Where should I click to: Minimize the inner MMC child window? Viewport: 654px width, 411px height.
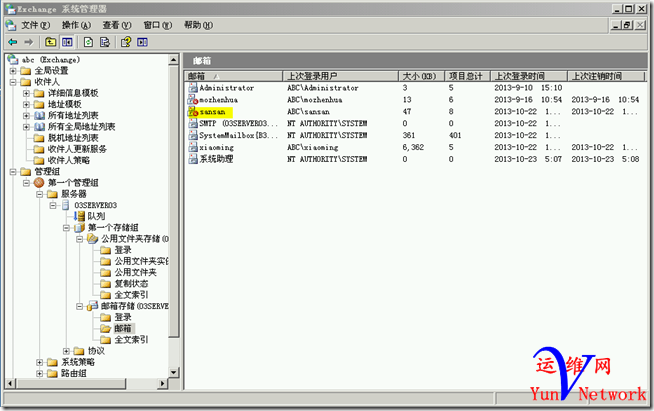point(616,25)
